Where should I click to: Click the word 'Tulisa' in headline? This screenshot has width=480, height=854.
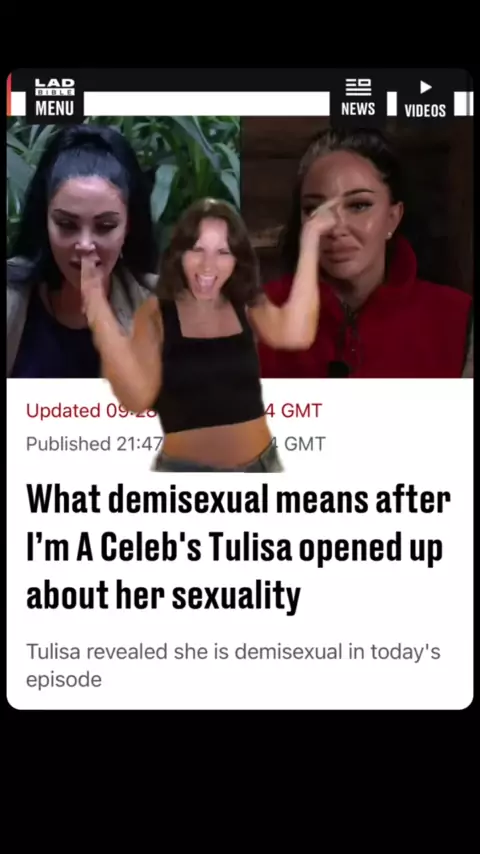click(x=250, y=547)
